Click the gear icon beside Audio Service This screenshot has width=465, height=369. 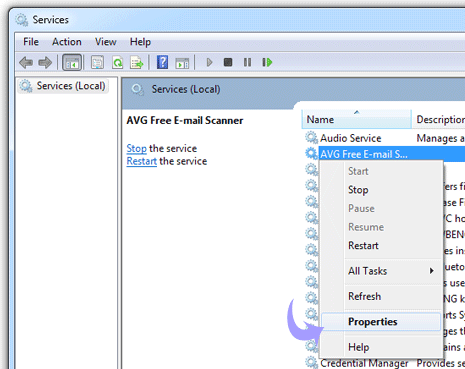pyautogui.click(x=311, y=138)
